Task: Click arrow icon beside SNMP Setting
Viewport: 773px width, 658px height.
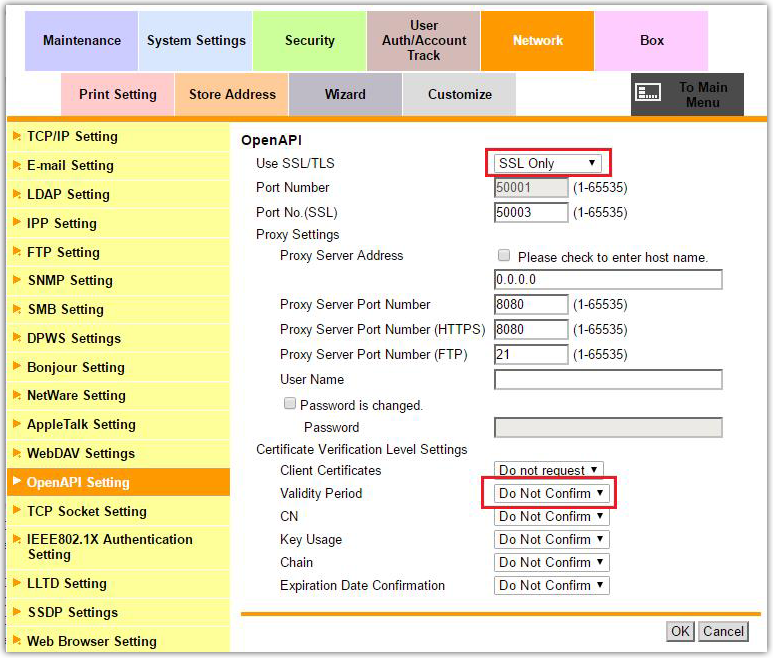Action: pos(17,280)
